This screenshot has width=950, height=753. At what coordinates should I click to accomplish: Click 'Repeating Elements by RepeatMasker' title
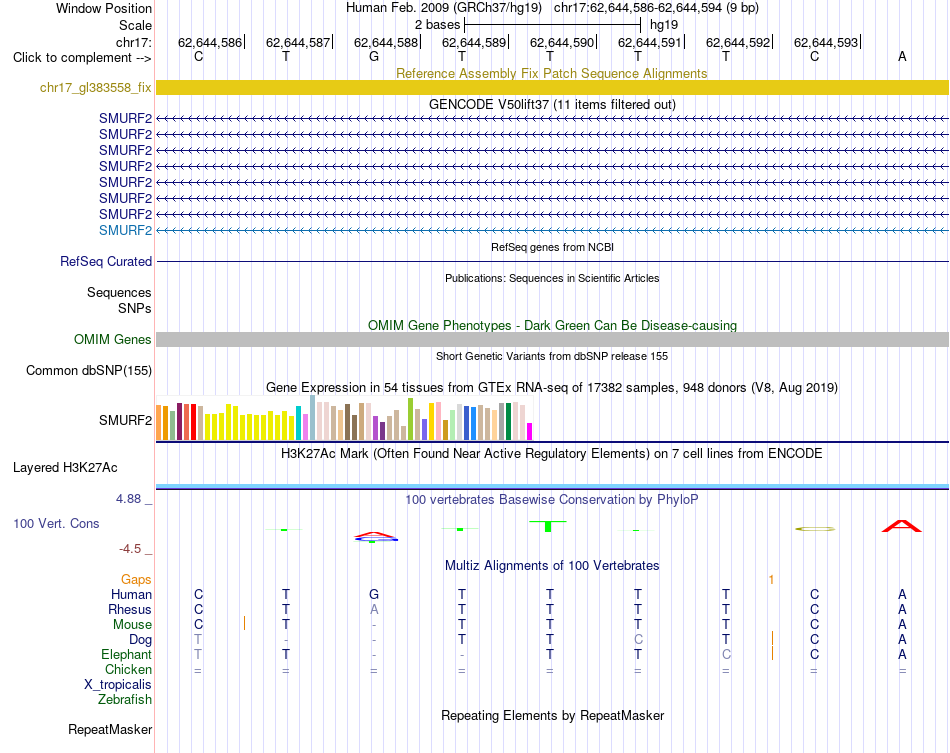552,715
